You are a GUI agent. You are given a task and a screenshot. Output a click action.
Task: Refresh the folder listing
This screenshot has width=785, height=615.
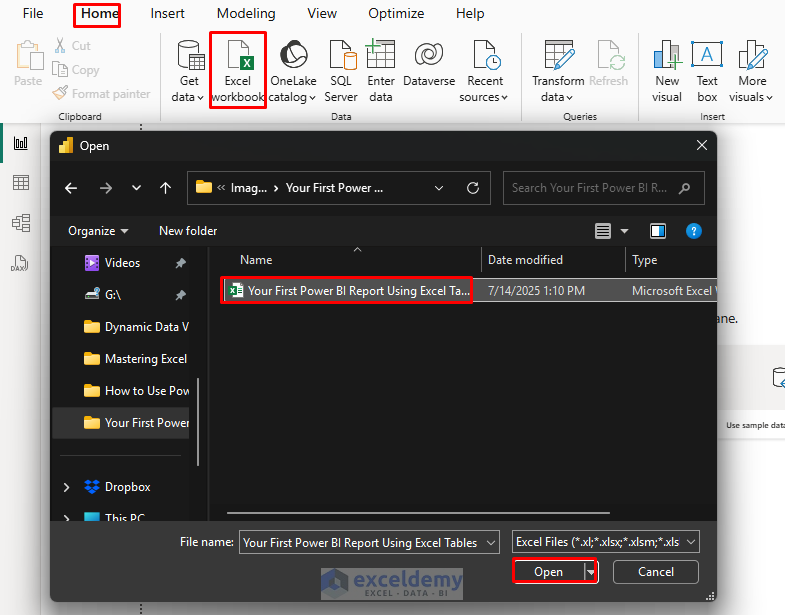coord(473,188)
